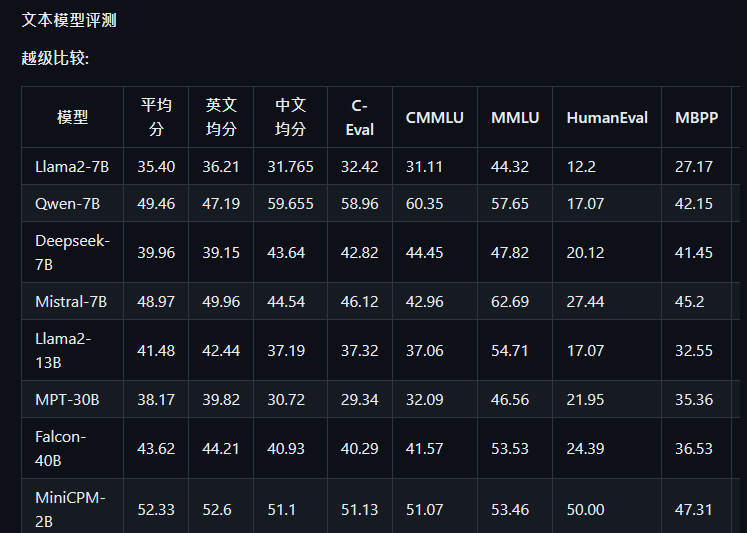Select the MPT-30B model name cell
747x533 pixels.
(72, 399)
